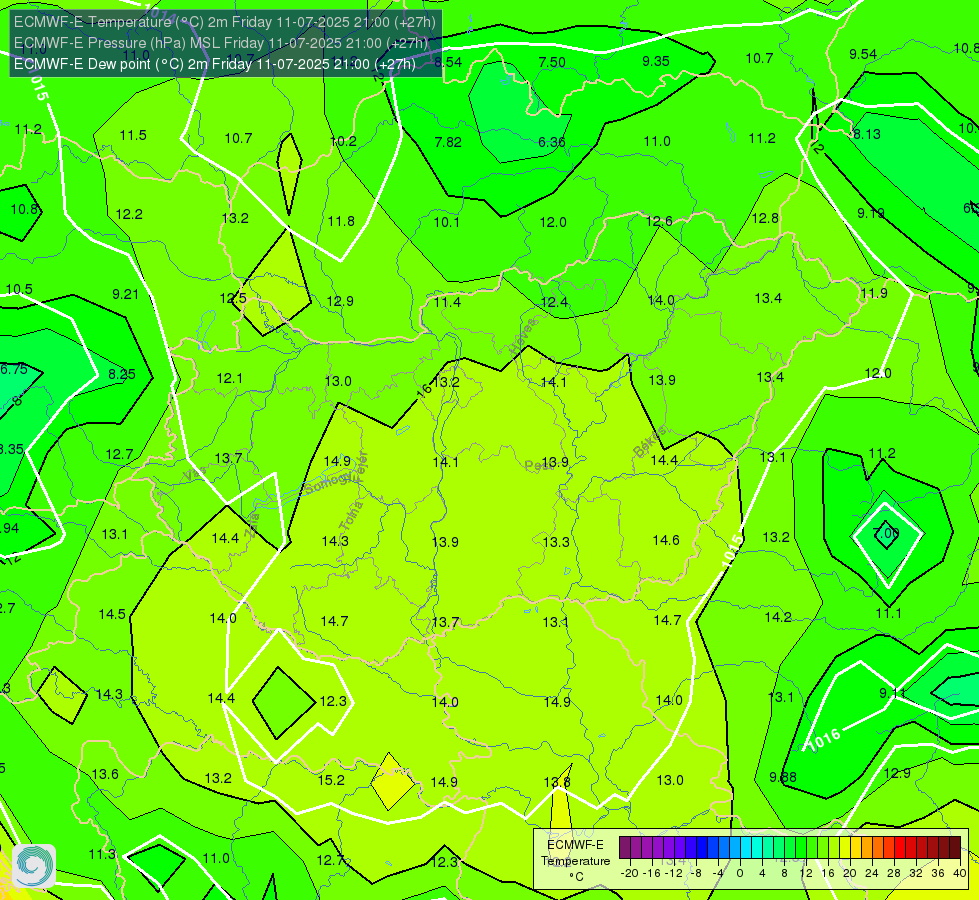Click the ECMWF-E Temperature °C legend title
Image resolution: width=979 pixels, height=900 pixels.
coord(575,861)
